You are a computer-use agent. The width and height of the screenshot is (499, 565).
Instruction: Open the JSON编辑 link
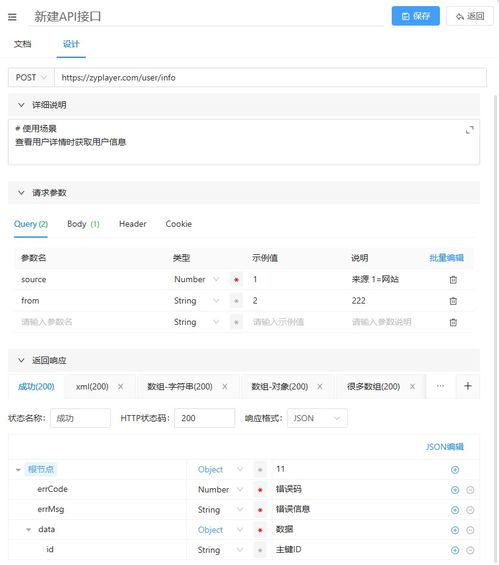pos(445,447)
